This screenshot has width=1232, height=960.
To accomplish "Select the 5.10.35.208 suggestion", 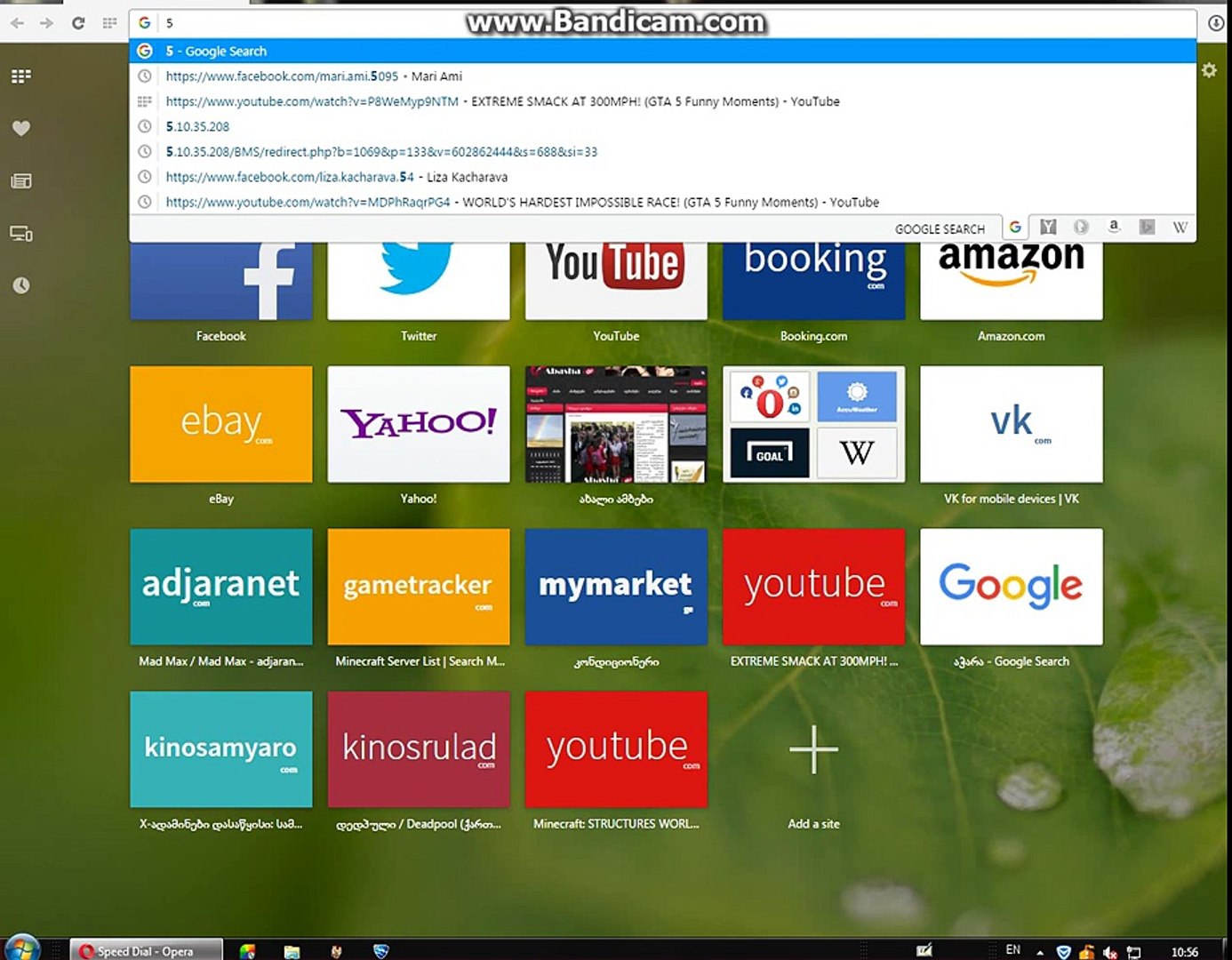I will click(x=662, y=126).
